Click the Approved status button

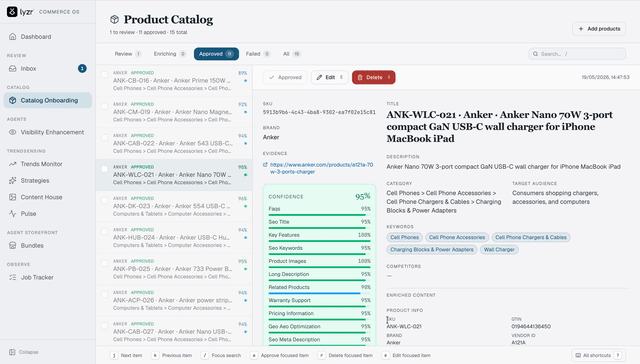pos(285,78)
